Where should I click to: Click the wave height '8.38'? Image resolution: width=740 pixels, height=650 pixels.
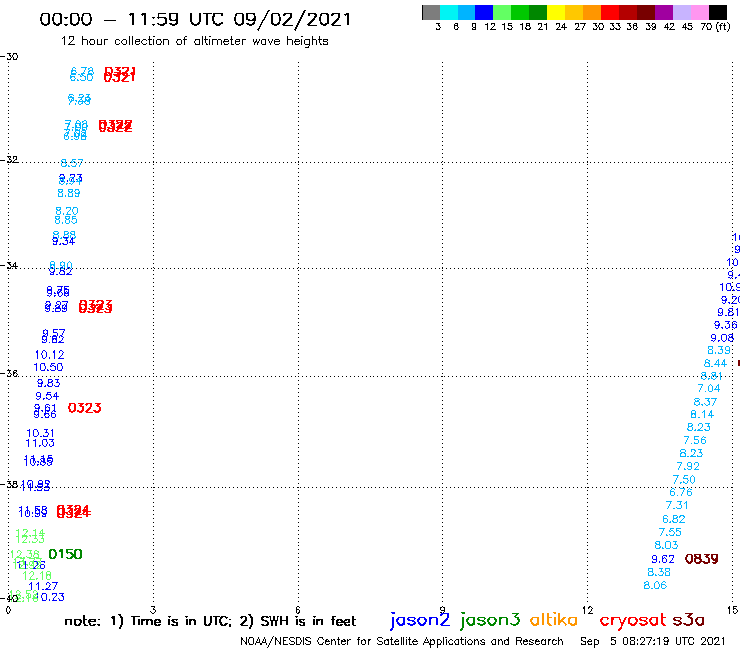pyautogui.click(x=659, y=573)
